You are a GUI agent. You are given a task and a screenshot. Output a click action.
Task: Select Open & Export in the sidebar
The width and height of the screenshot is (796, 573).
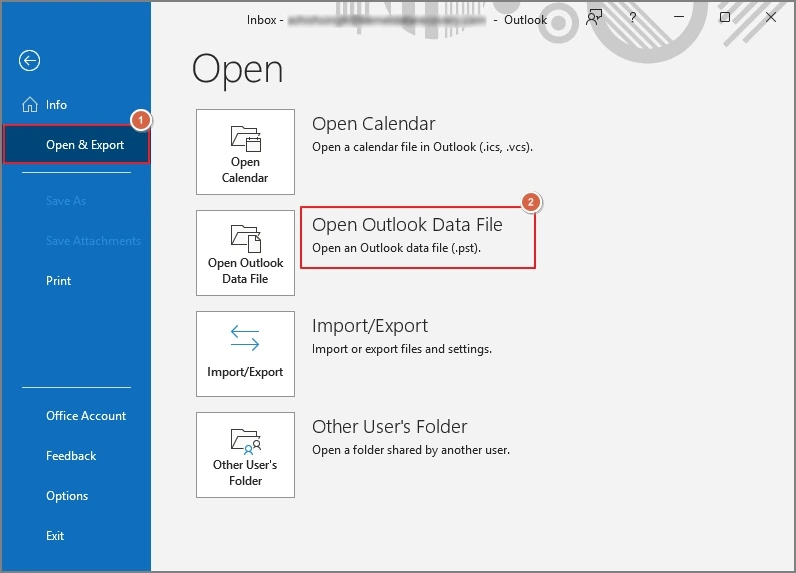(76, 145)
